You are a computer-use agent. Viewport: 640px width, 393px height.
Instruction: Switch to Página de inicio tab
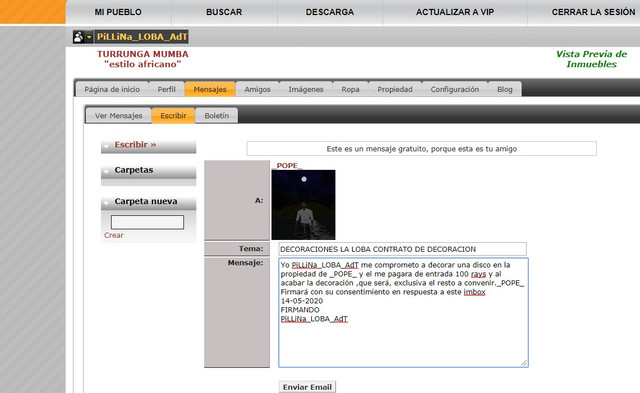click(x=112, y=89)
